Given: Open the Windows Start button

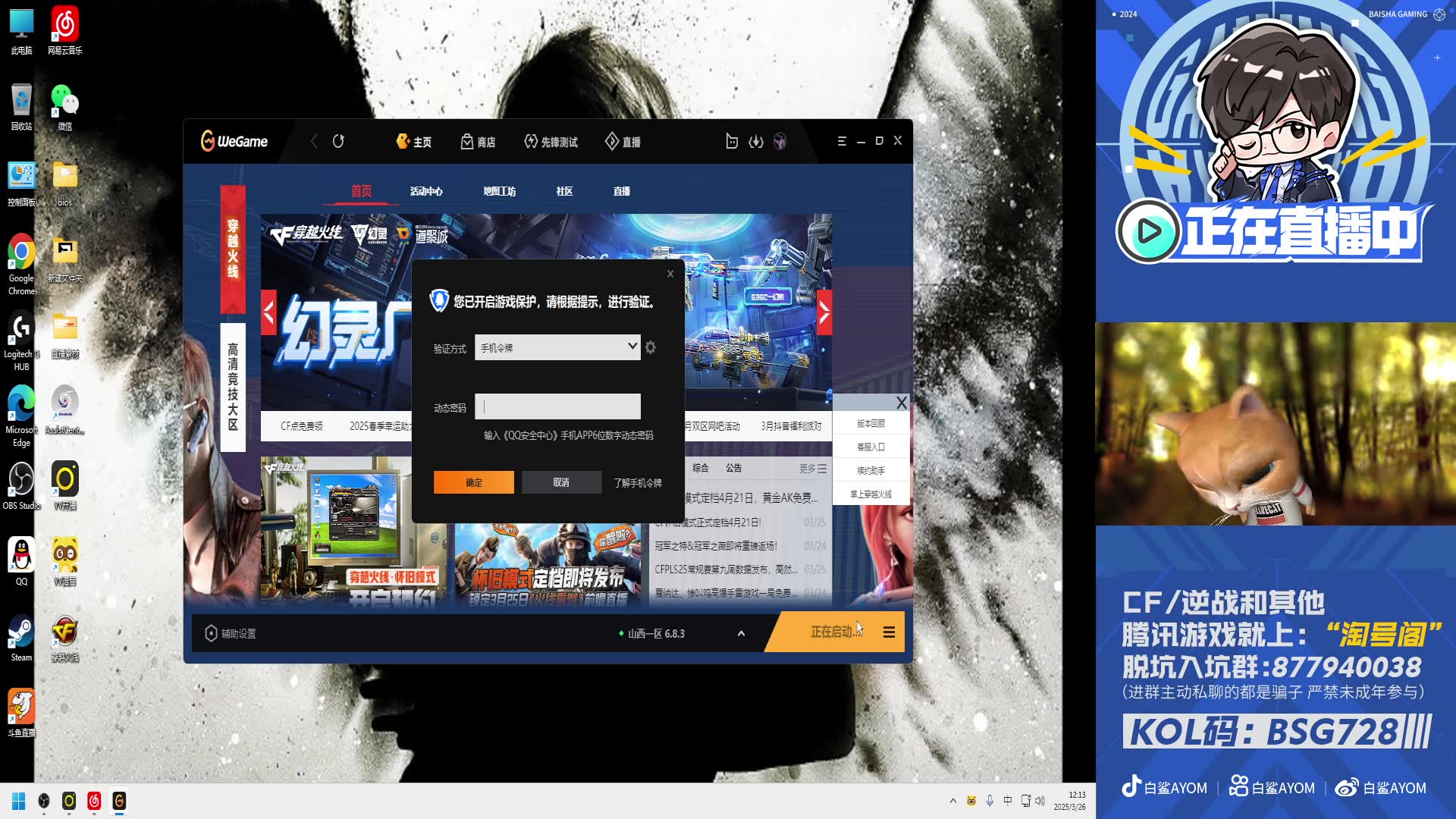Looking at the screenshot, I should click(x=19, y=801).
